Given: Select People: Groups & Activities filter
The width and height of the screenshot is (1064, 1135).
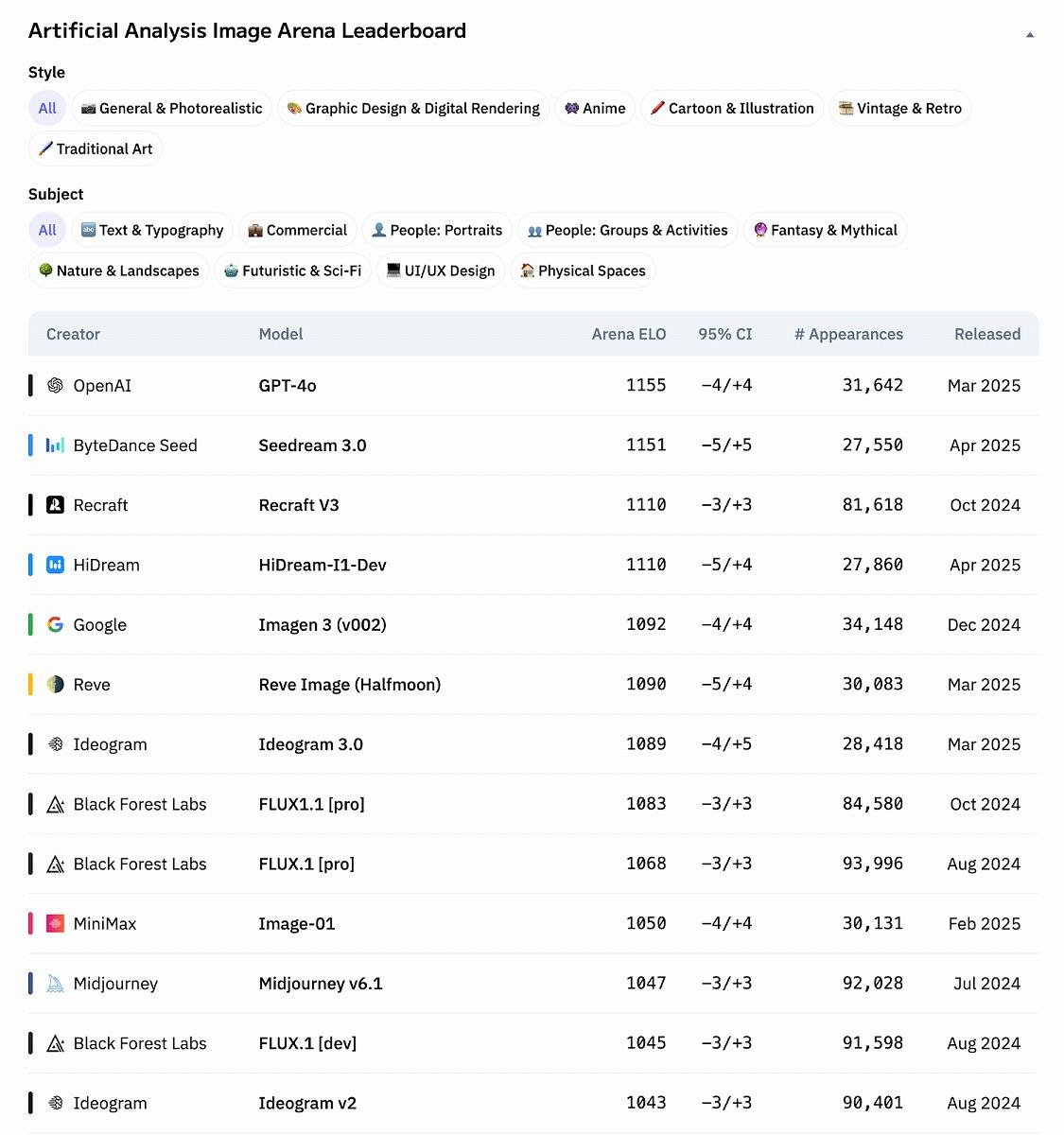Looking at the screenshot, I should tap(628, 230).
